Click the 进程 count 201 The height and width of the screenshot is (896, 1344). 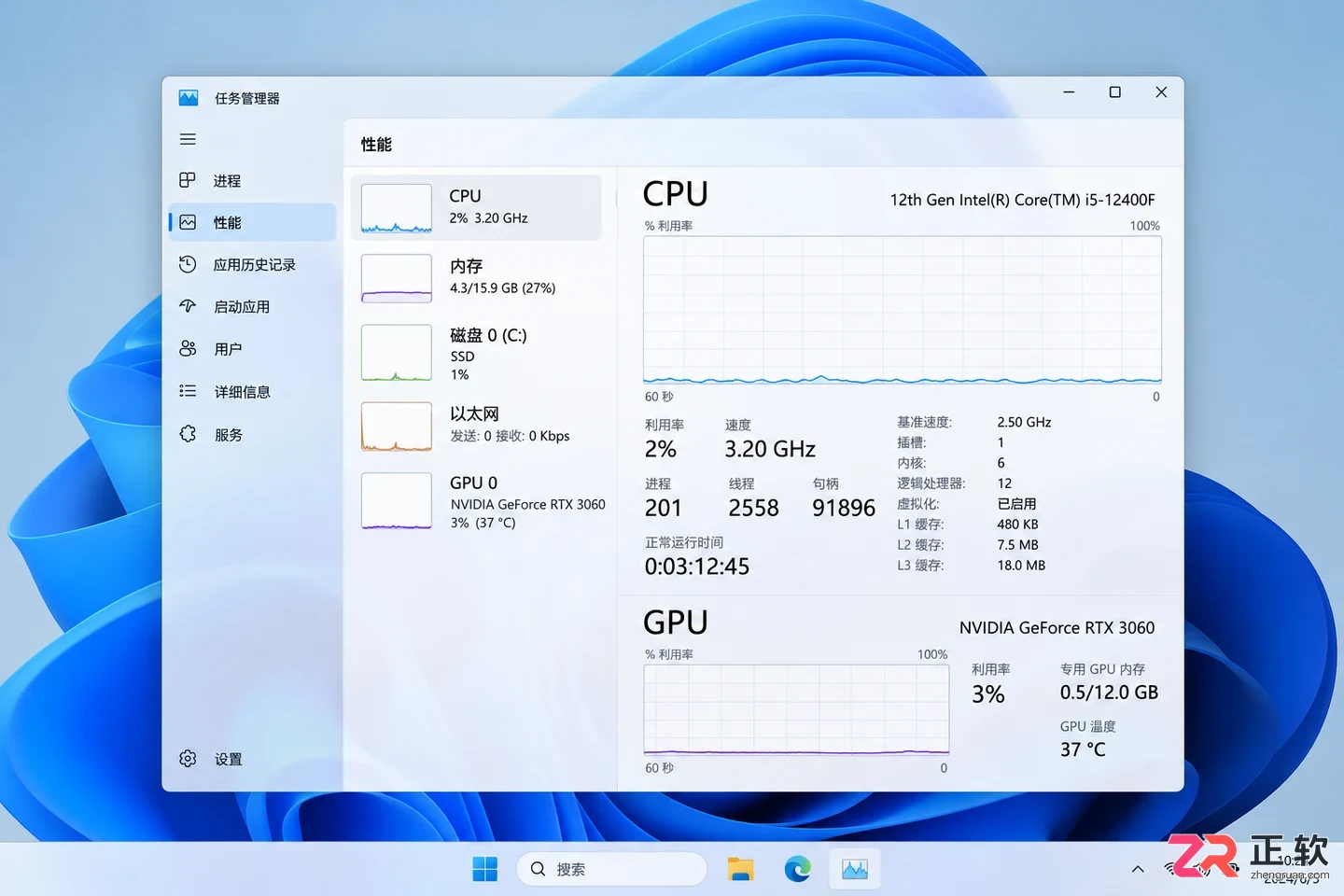point(664,508)
